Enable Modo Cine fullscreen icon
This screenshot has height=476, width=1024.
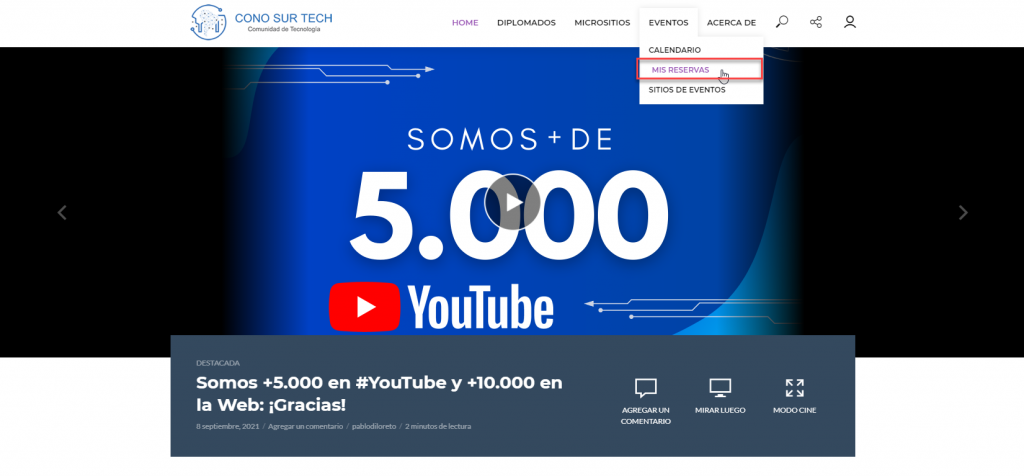click(x=795, y=388)
